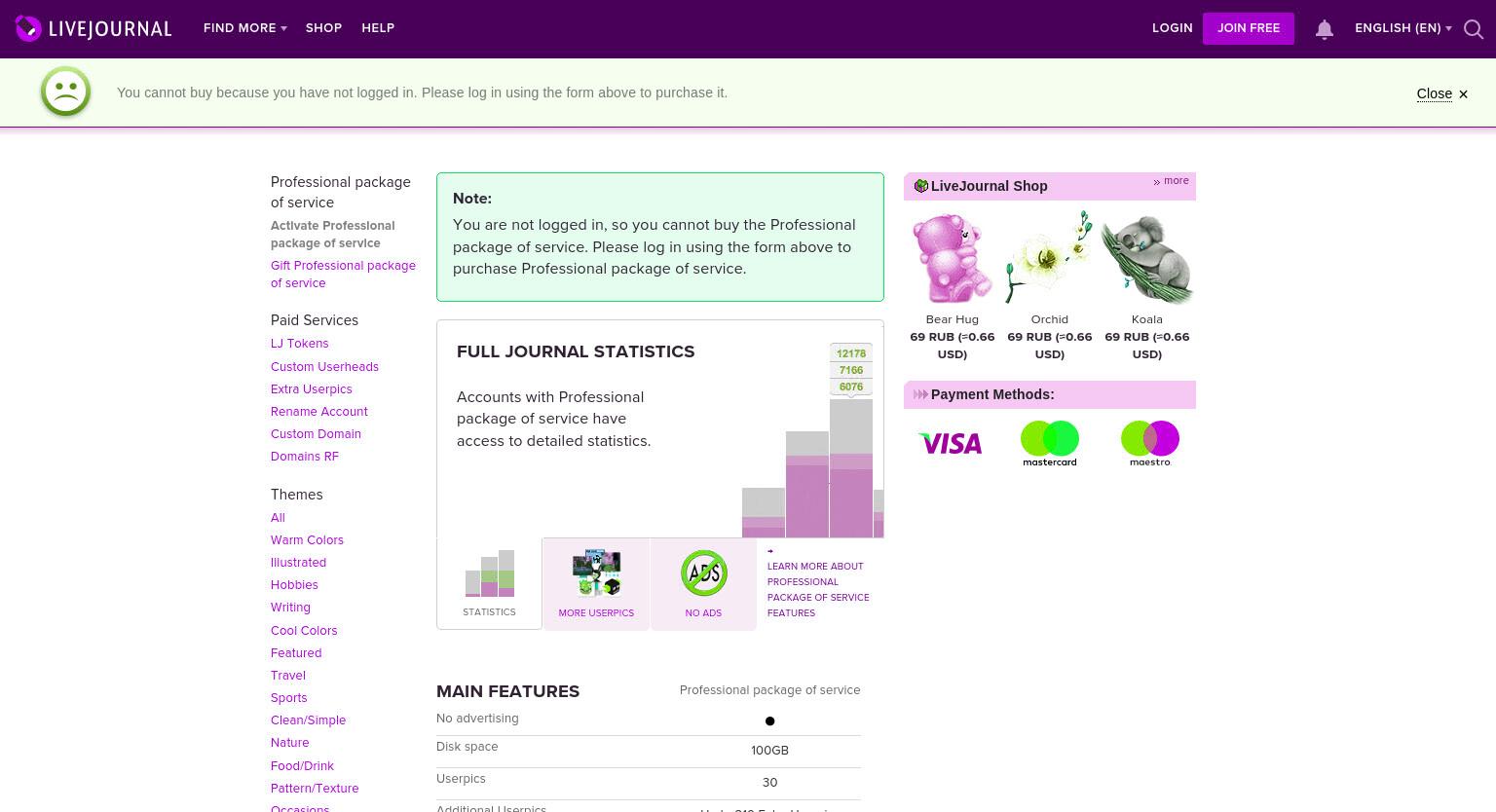Expand the Find More dropdown

(244, 28)
